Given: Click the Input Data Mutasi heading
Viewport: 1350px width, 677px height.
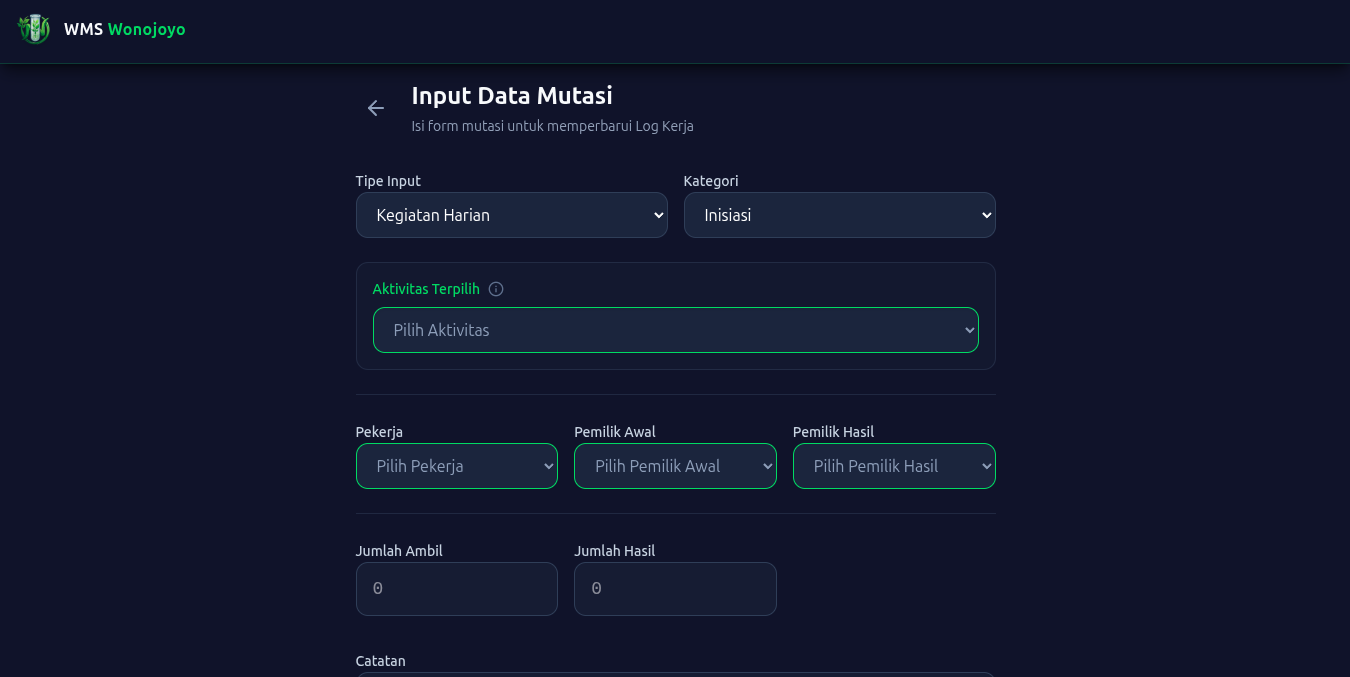Looking at the screenshot, I should (511, 96).
